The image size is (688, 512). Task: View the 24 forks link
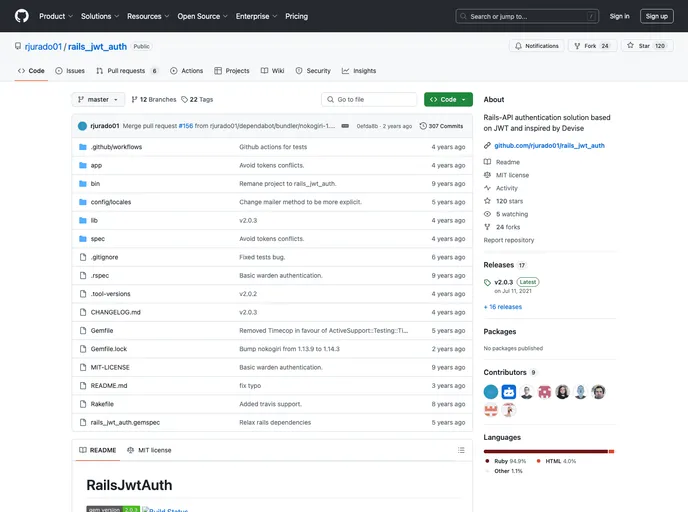coord(508,227)
